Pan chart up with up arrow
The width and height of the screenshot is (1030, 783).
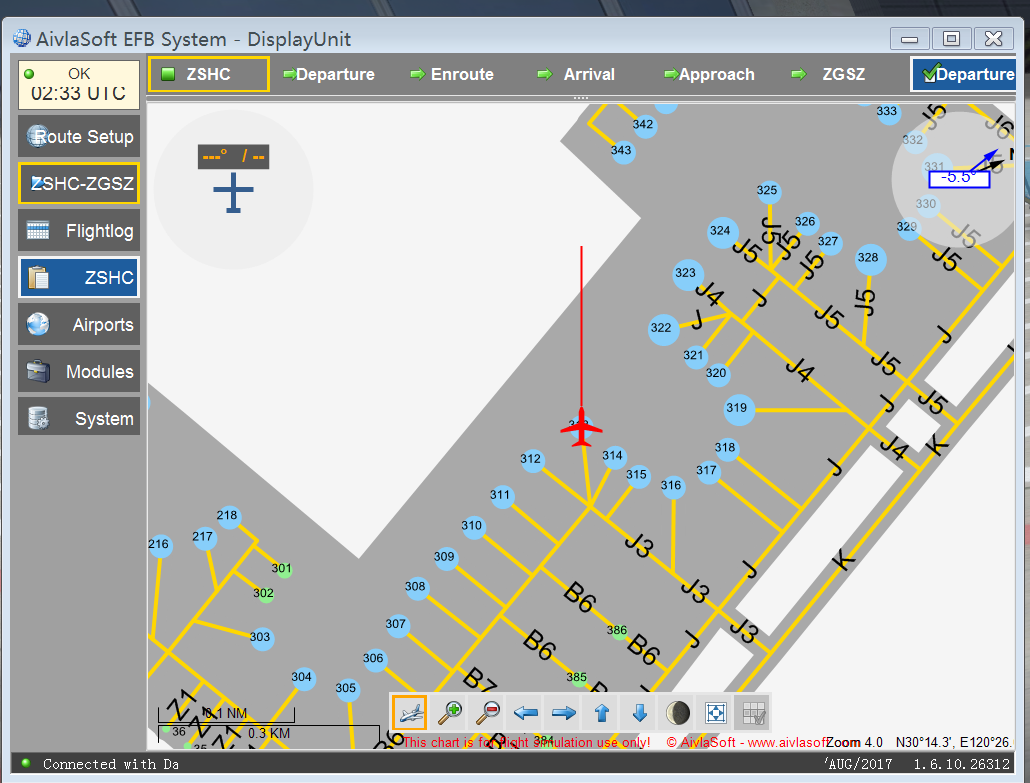pos(602,713)
